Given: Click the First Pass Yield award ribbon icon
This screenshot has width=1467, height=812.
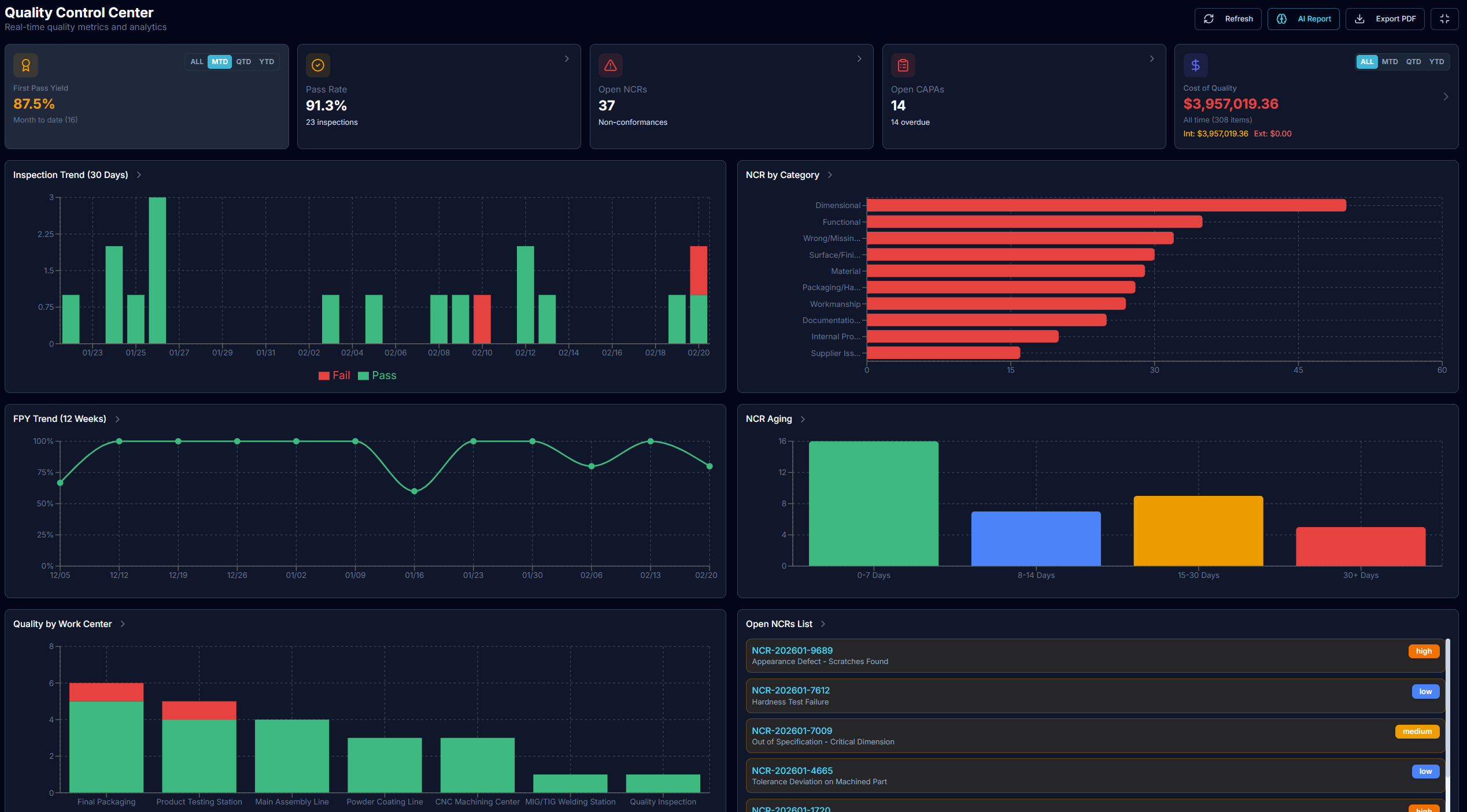Looking at the screenshot, I should point(25,65).
